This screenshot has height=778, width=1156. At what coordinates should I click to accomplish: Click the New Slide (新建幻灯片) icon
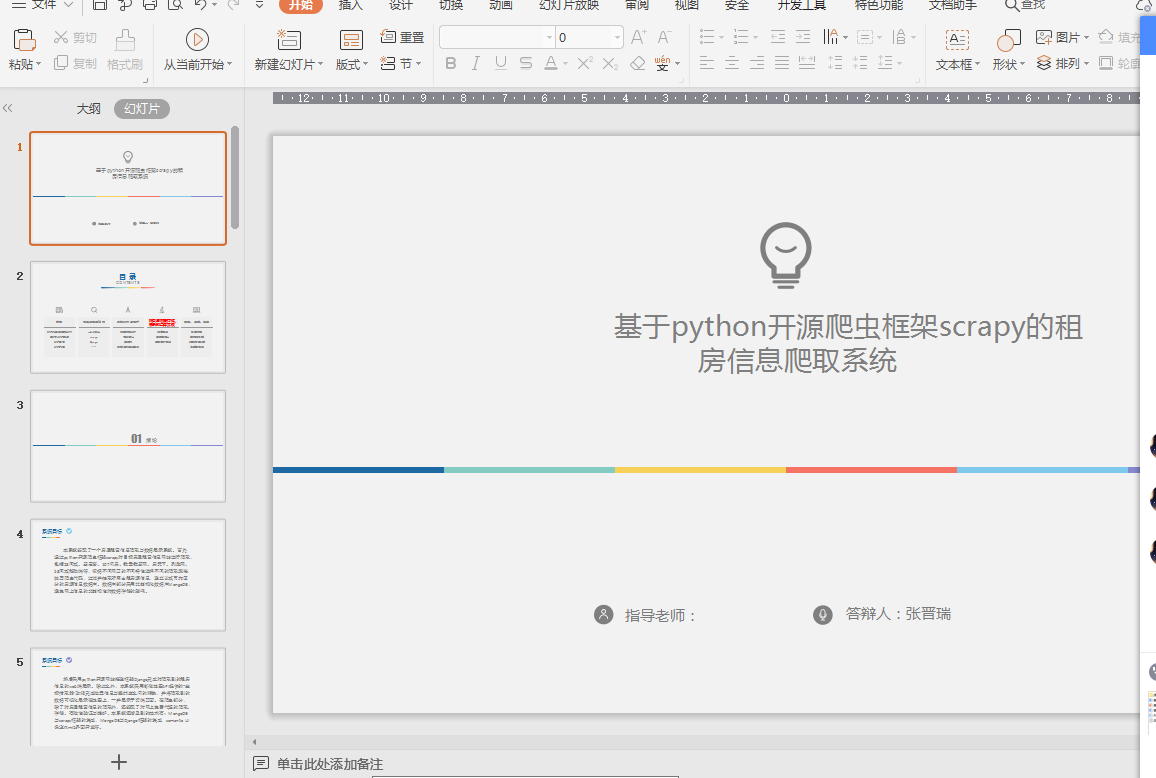click(288, 40)
